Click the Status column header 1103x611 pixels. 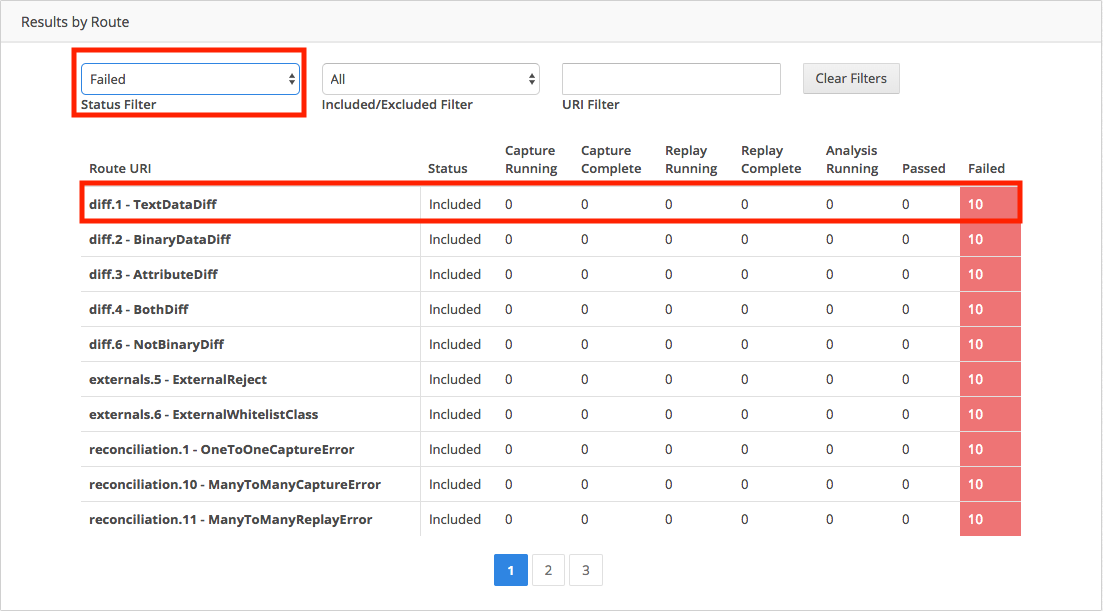pyautogui.click(x=447, y=169)
